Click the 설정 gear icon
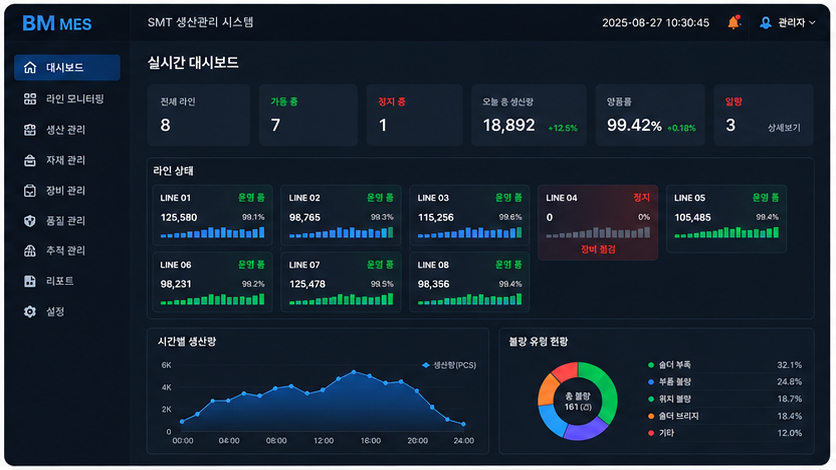The image size is (836, 470). pos(30,311)
